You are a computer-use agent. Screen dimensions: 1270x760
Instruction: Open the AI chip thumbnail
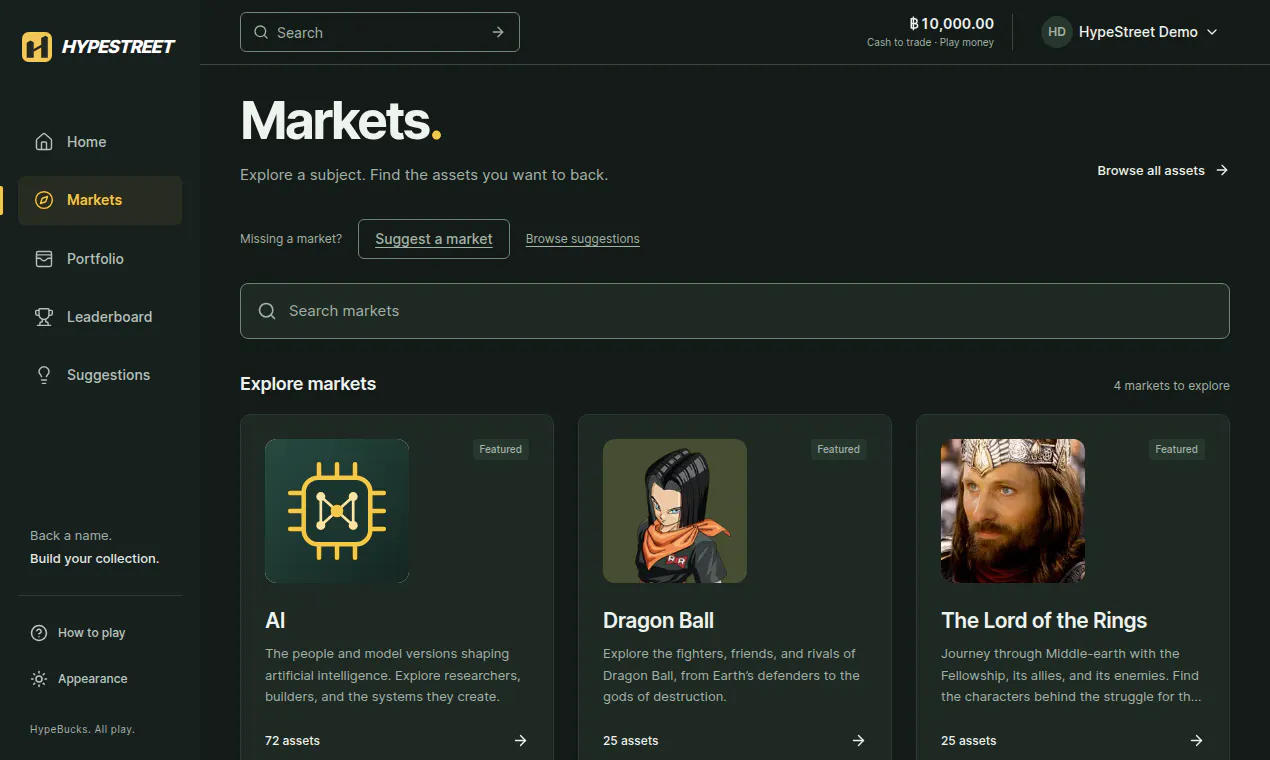tap(337, 511)
